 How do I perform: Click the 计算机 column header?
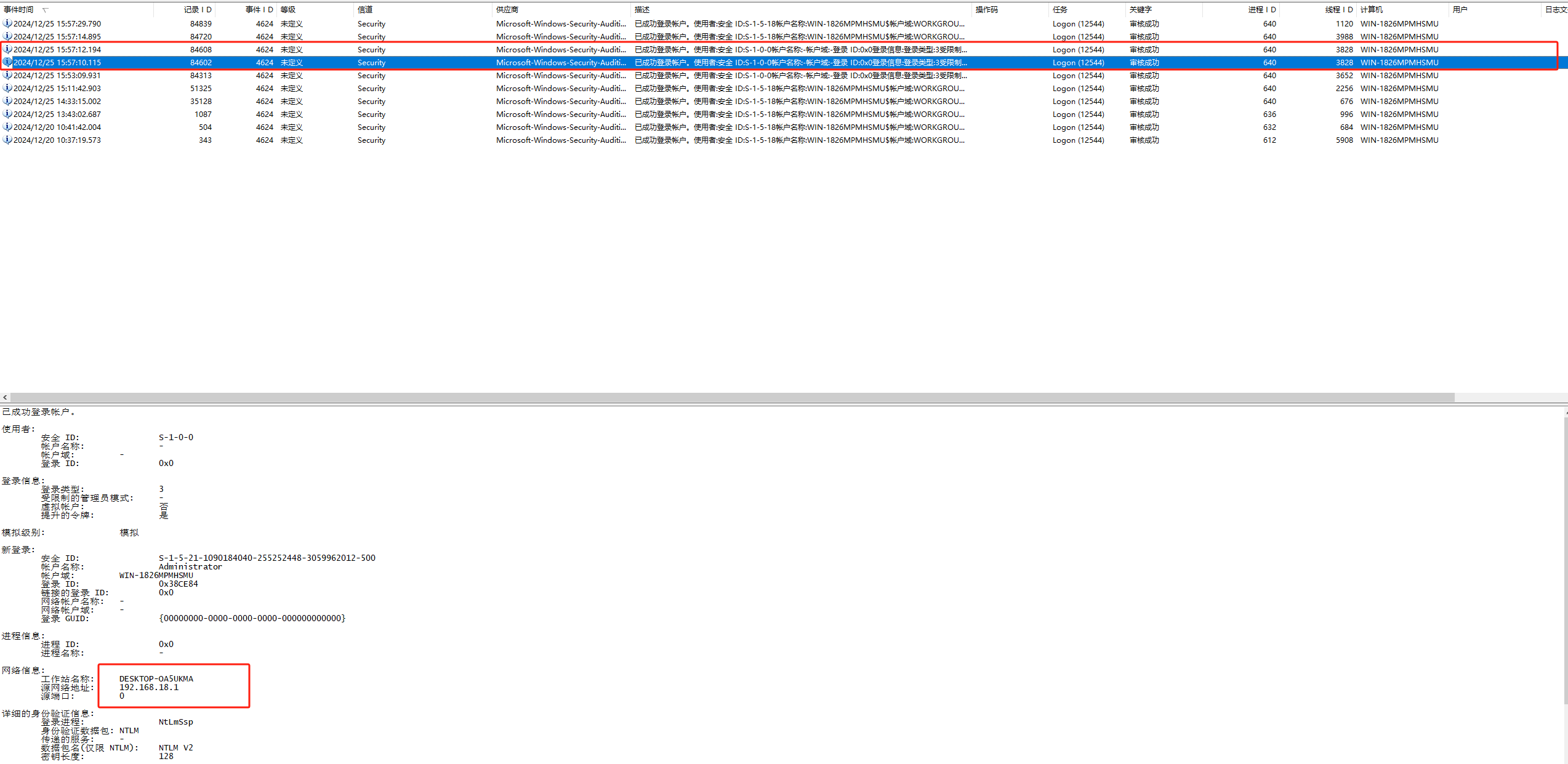coord(1372,10)
